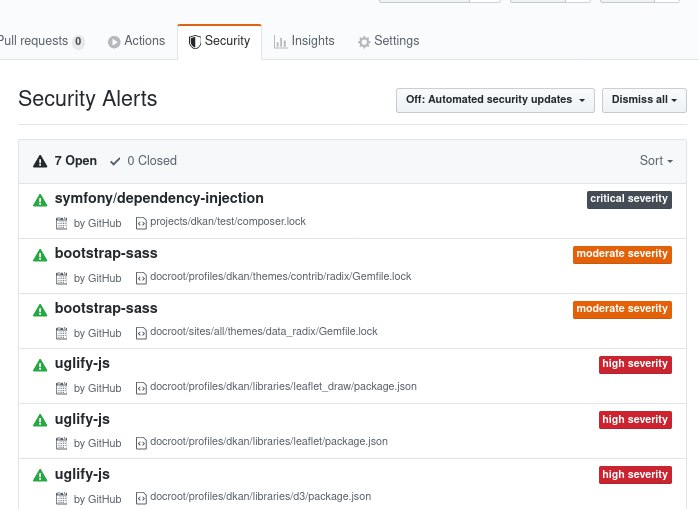The height and width of the screenshot is (509, 699).
Task: Switch to the Actions tab
Action: [136, 41]
